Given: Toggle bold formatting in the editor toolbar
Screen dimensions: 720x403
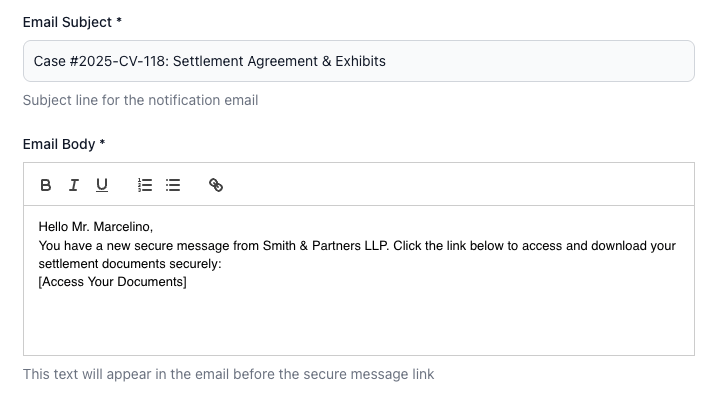Looking at the screenshot, I should pyautogui.click(x=45, y=185).
